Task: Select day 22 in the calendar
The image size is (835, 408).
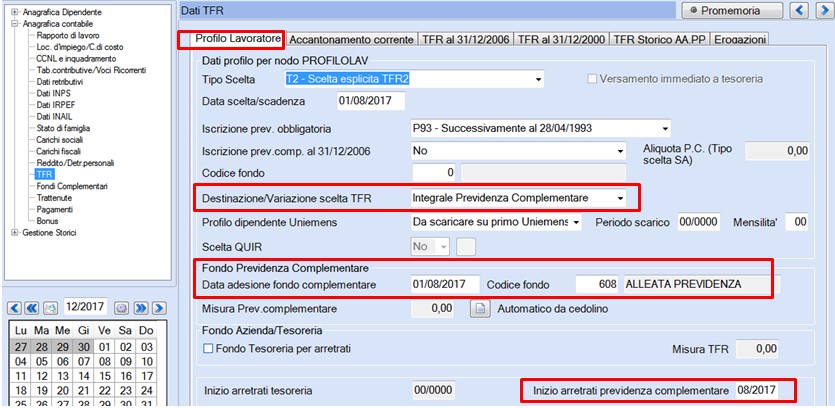Action: coord(104,390)
